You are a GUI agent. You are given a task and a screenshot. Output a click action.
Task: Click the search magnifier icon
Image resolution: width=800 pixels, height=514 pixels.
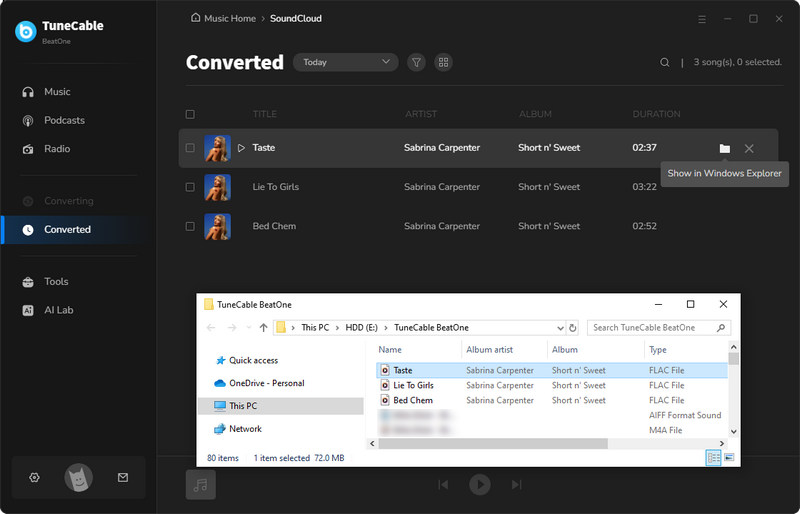[x=665, y=62]
